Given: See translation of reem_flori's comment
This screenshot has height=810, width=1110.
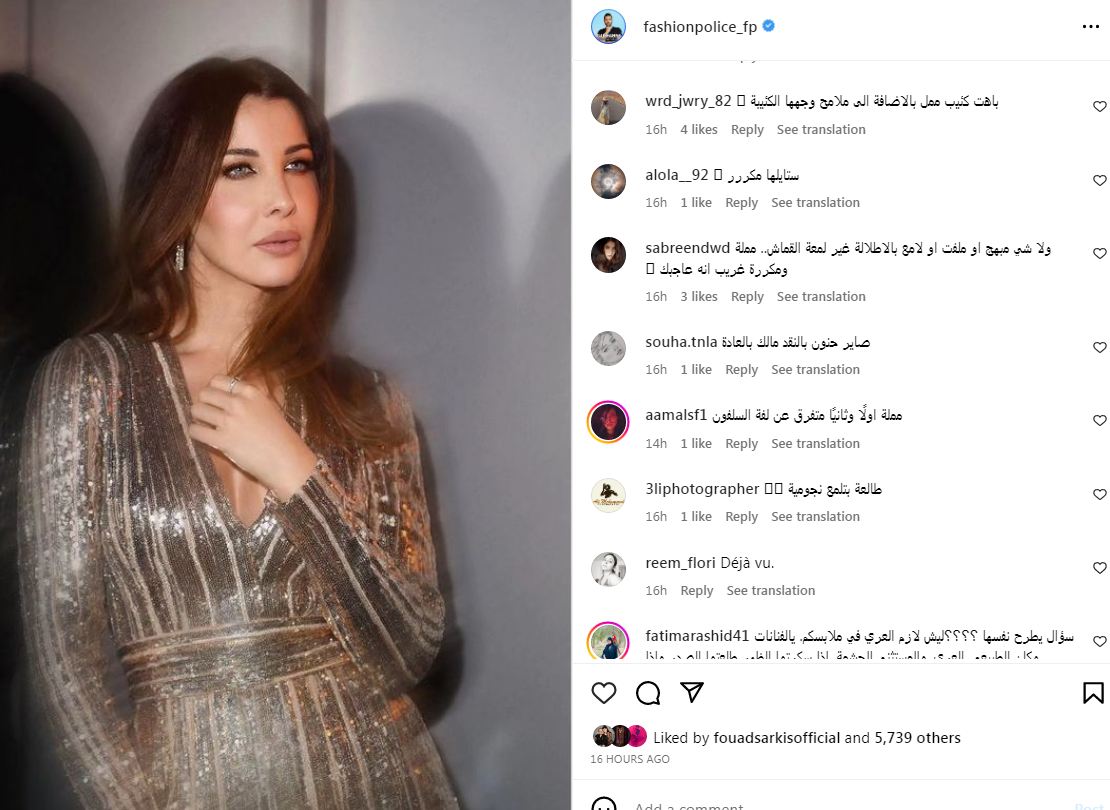Looking at the screenshot, I should click(771, 591).
